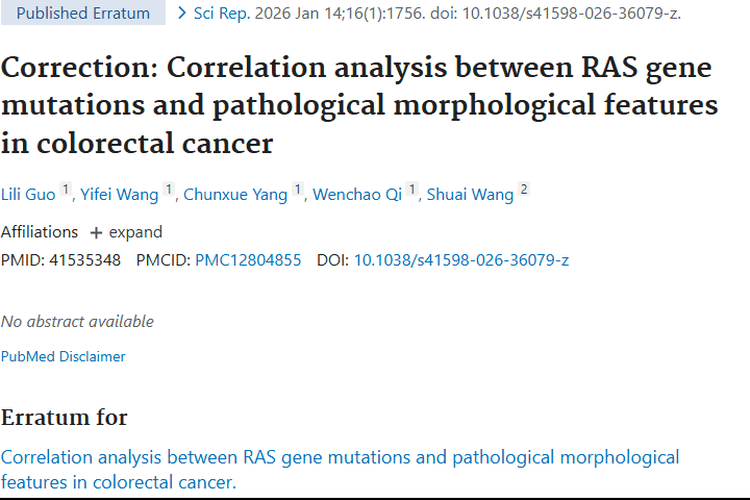Click affiliation superscript after Chunxue Yang

297,189
